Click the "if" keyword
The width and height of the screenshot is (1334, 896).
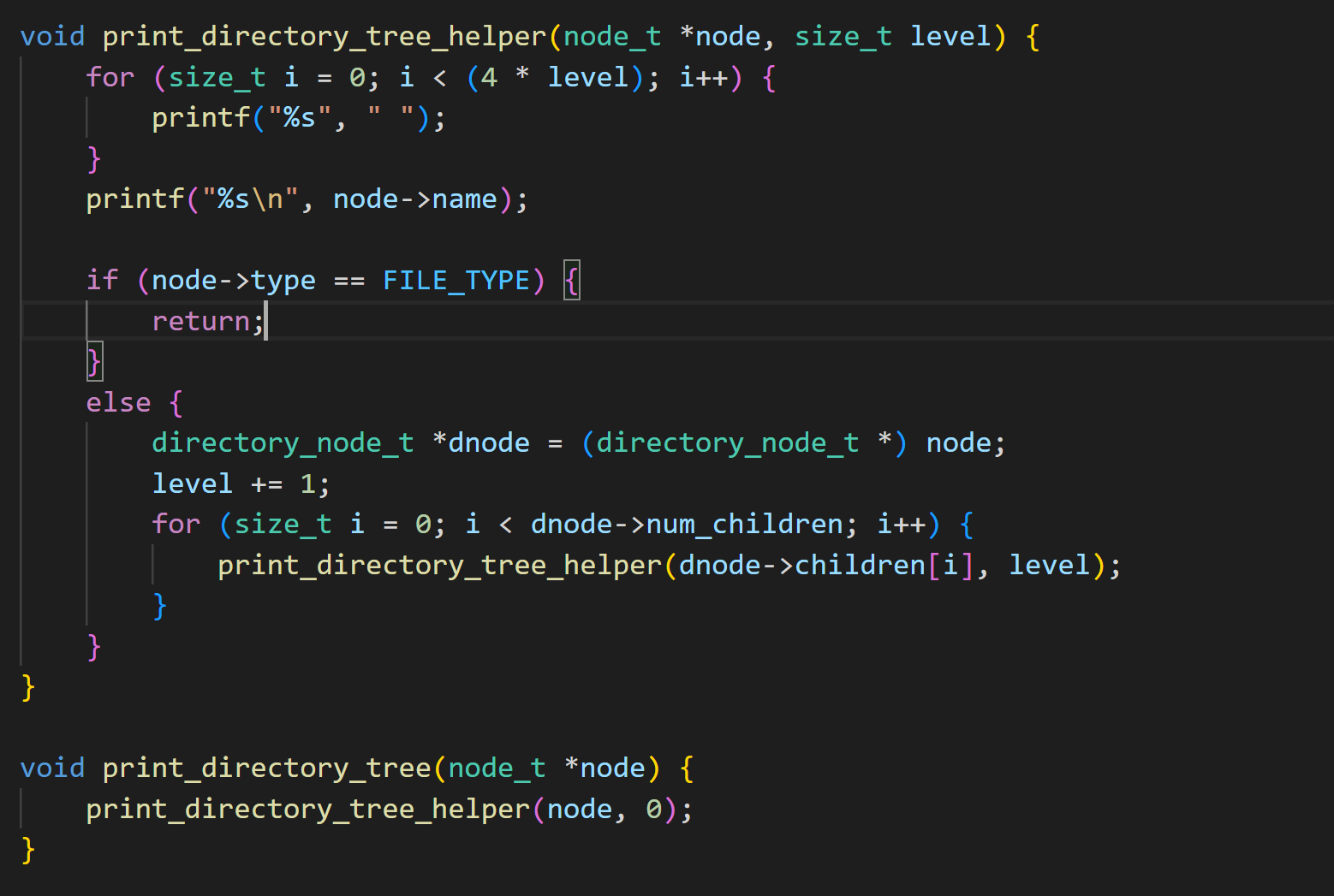(102, 281)
